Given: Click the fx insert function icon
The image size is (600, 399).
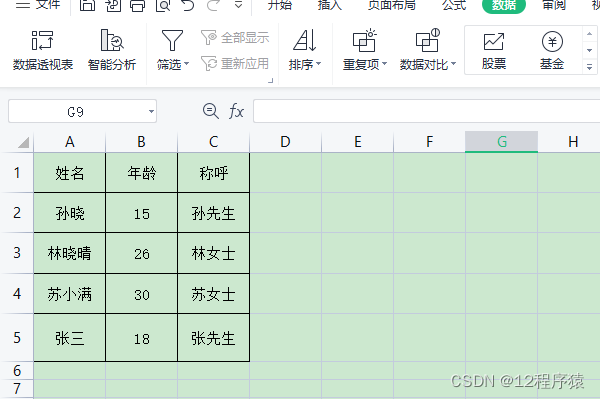Looking at the screenshot, I should point(236,111).
